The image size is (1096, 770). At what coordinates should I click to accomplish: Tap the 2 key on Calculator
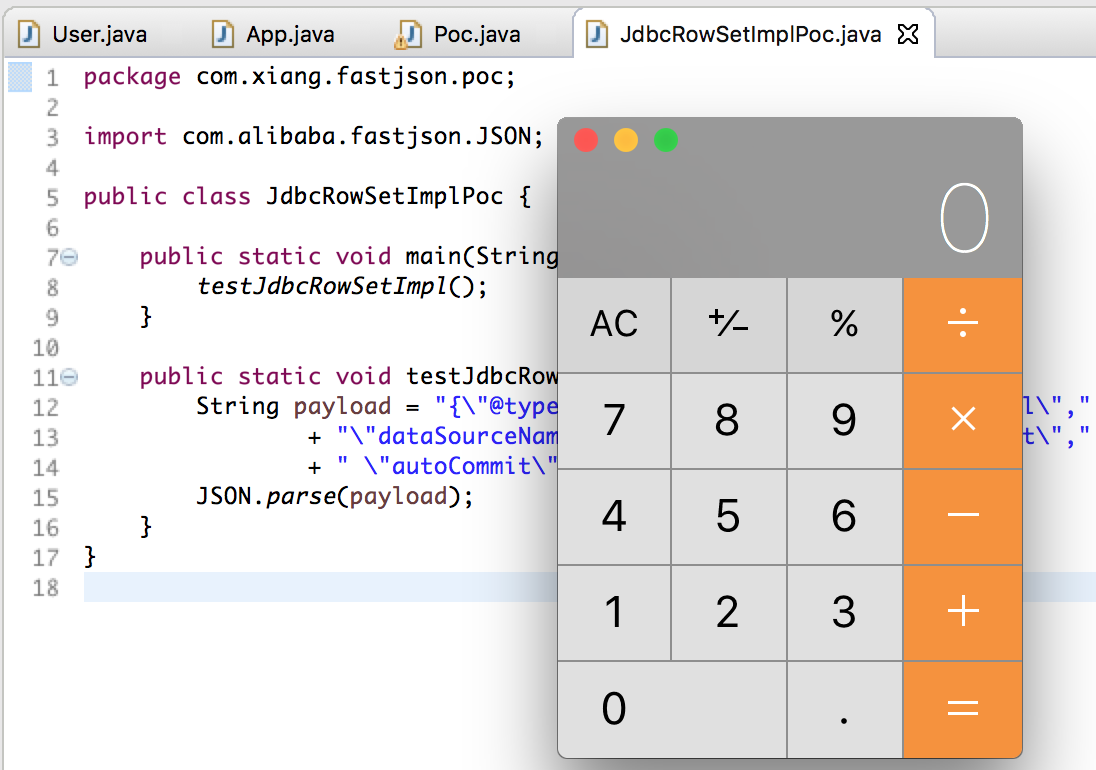pyautogui.click(x=729, y=612)
